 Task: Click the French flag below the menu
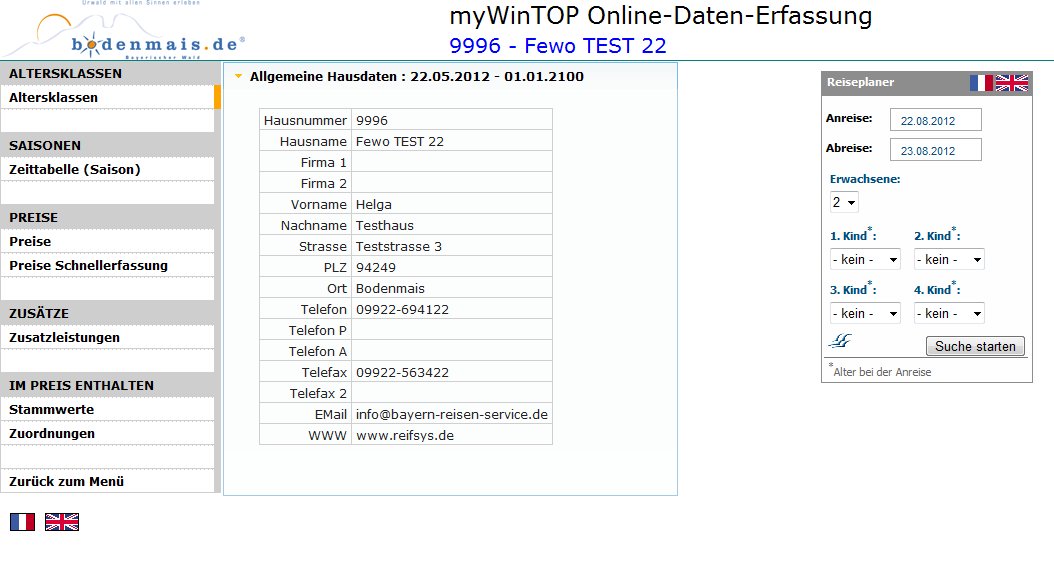[x=22, y=522]
